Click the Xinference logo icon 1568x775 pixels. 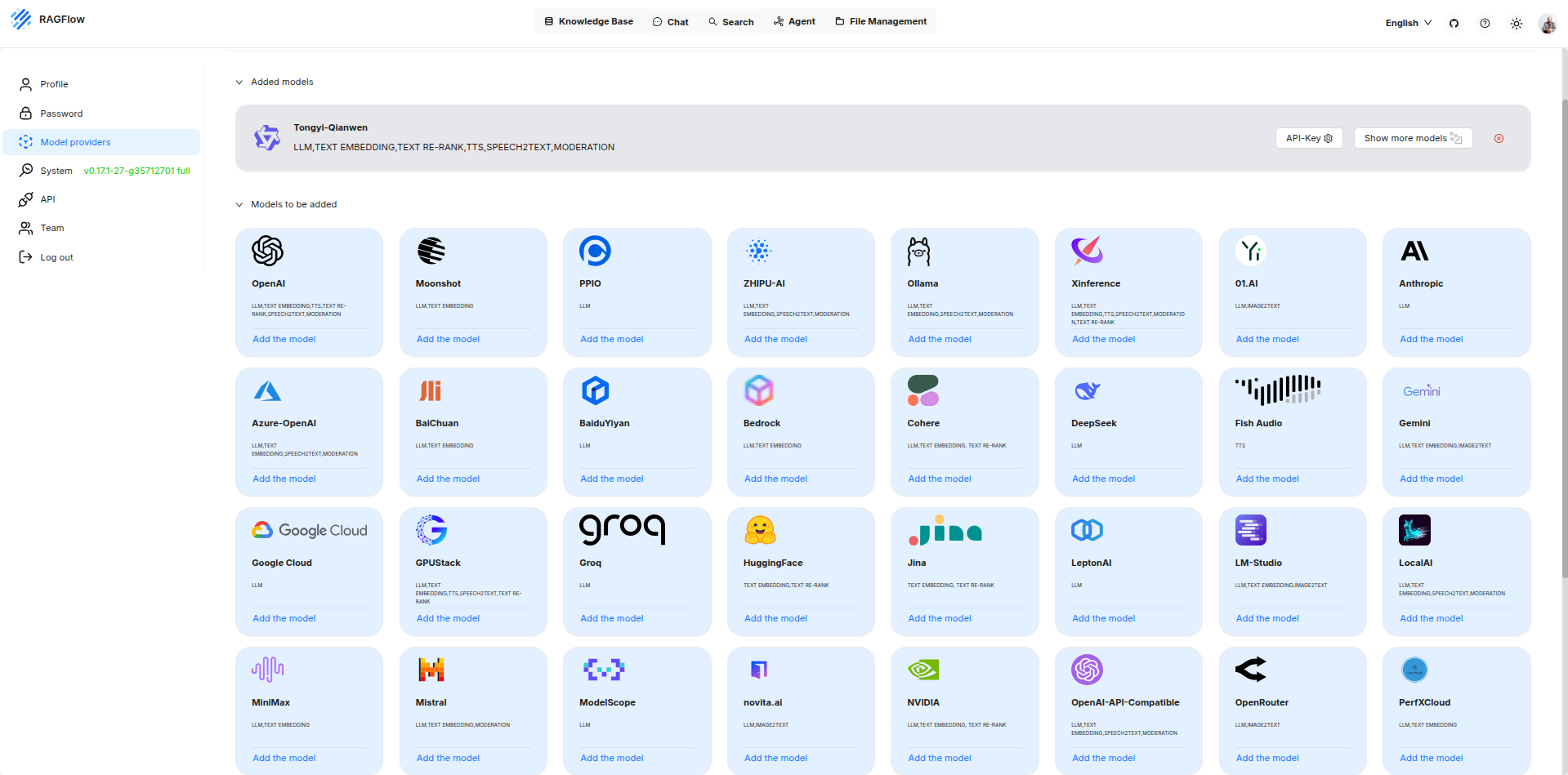tap(1088, 250)
